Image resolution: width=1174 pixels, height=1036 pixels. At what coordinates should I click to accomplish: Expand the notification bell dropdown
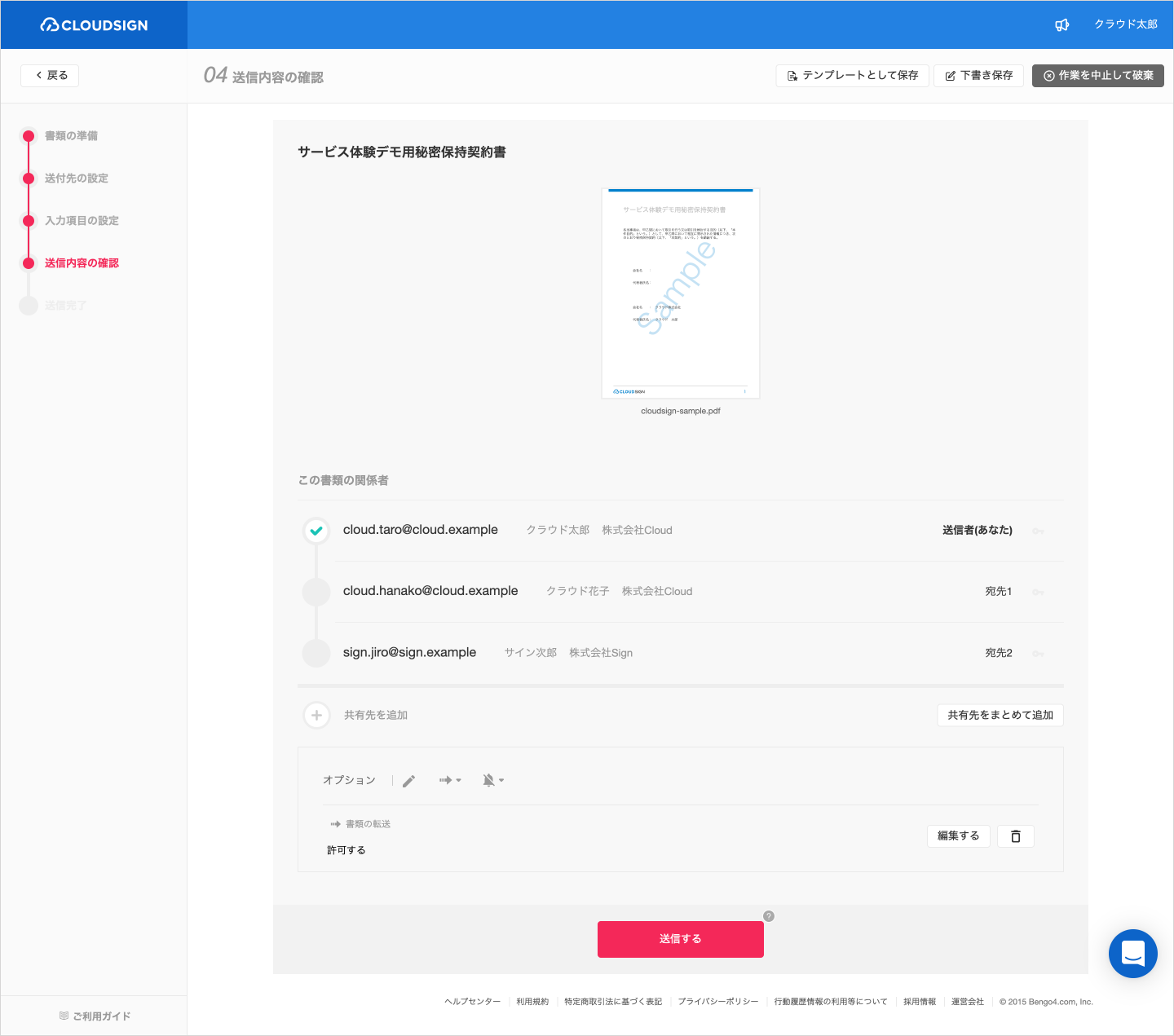coord(493,781)
